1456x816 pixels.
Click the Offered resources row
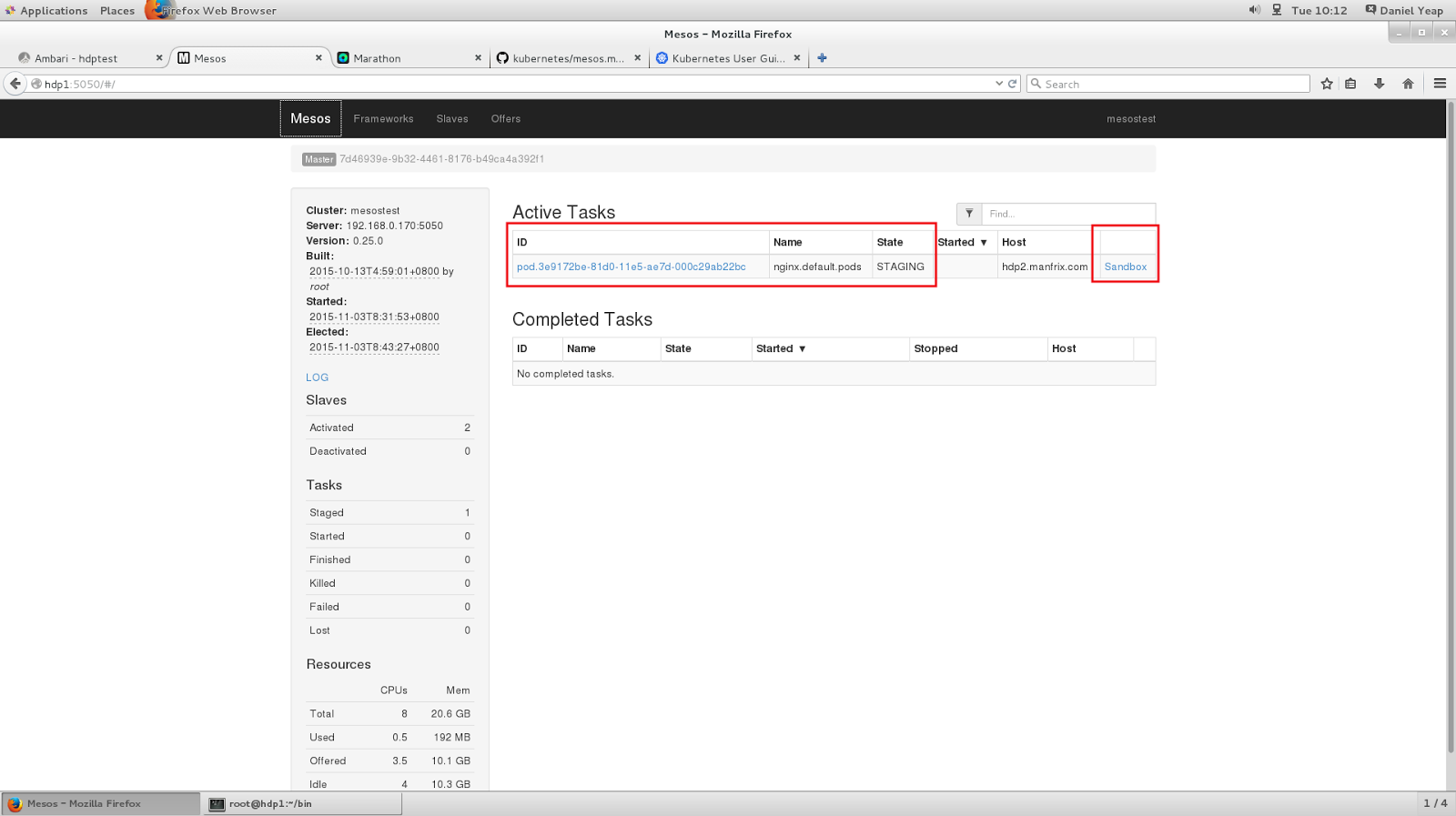pyautogui.click(x=389, y=761)
